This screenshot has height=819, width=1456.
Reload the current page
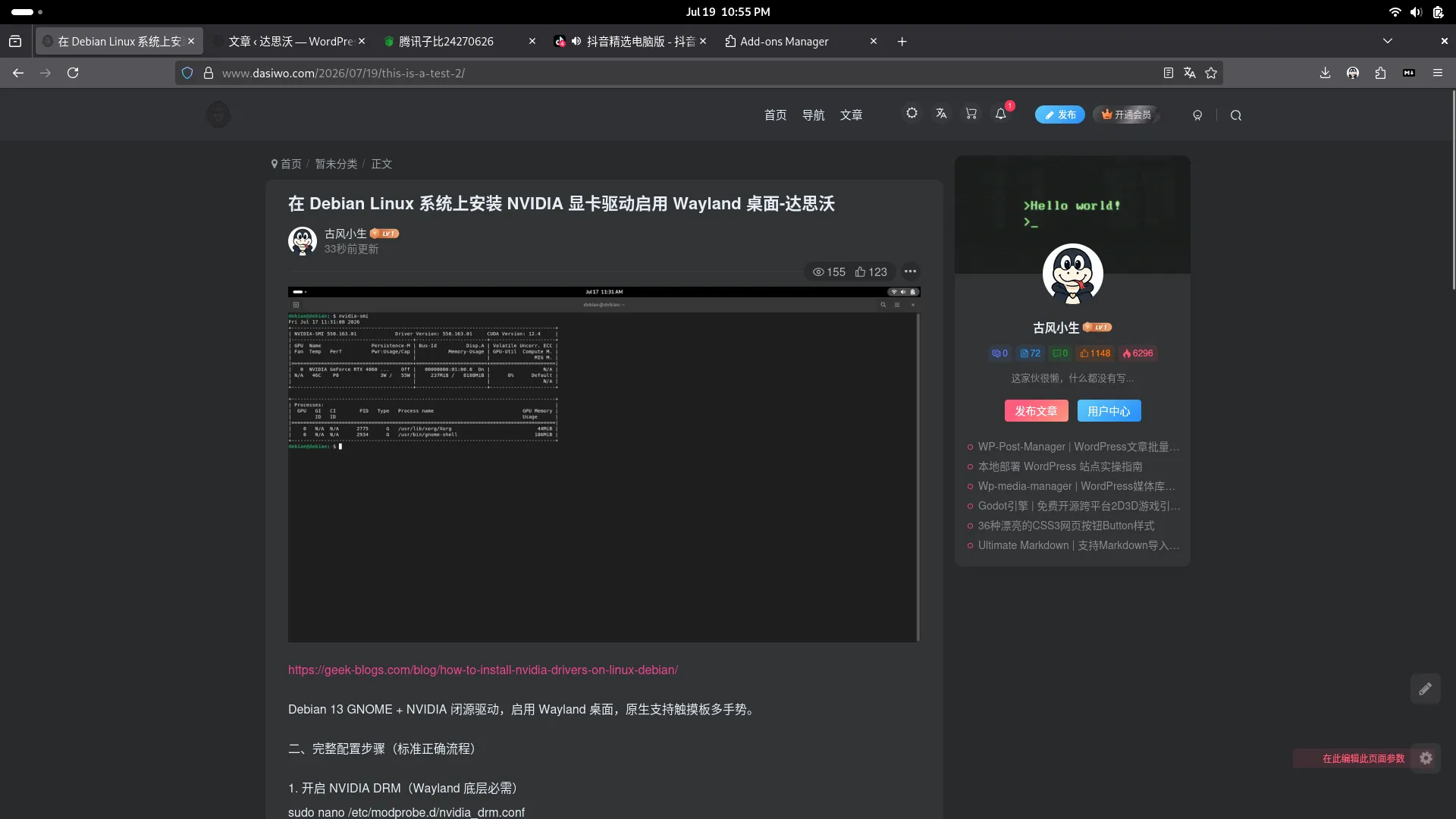[73, 73]
